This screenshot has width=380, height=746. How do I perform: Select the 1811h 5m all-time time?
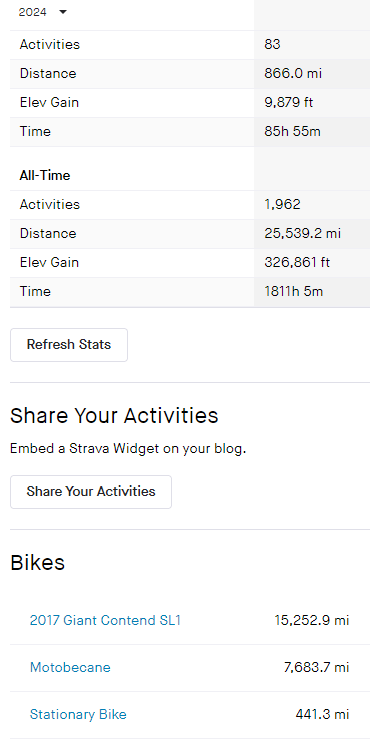click(x=293, y=291)
